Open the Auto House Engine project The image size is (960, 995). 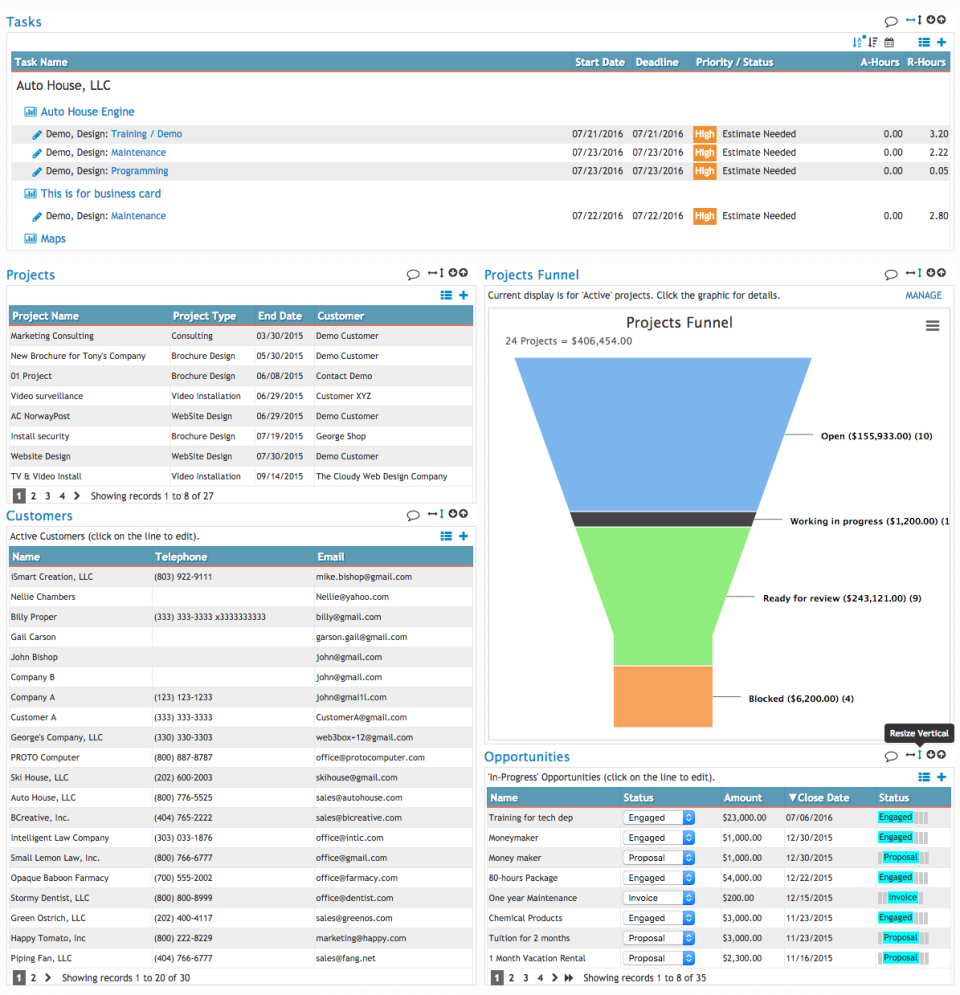click(87, 111)
